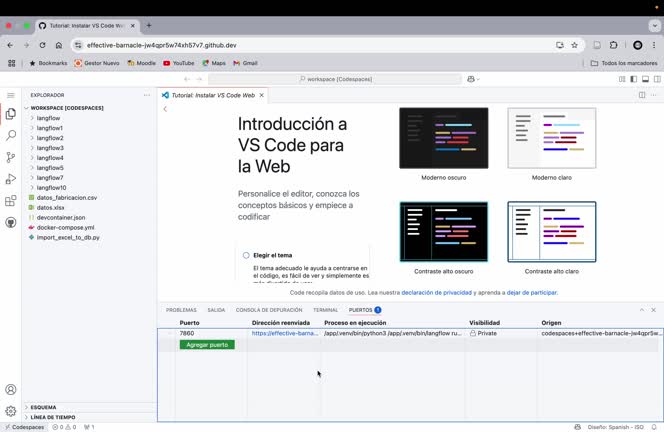The image size is (664, 432).
Task: Open datos_fabricacion.csv file
Action: (66, 198)
